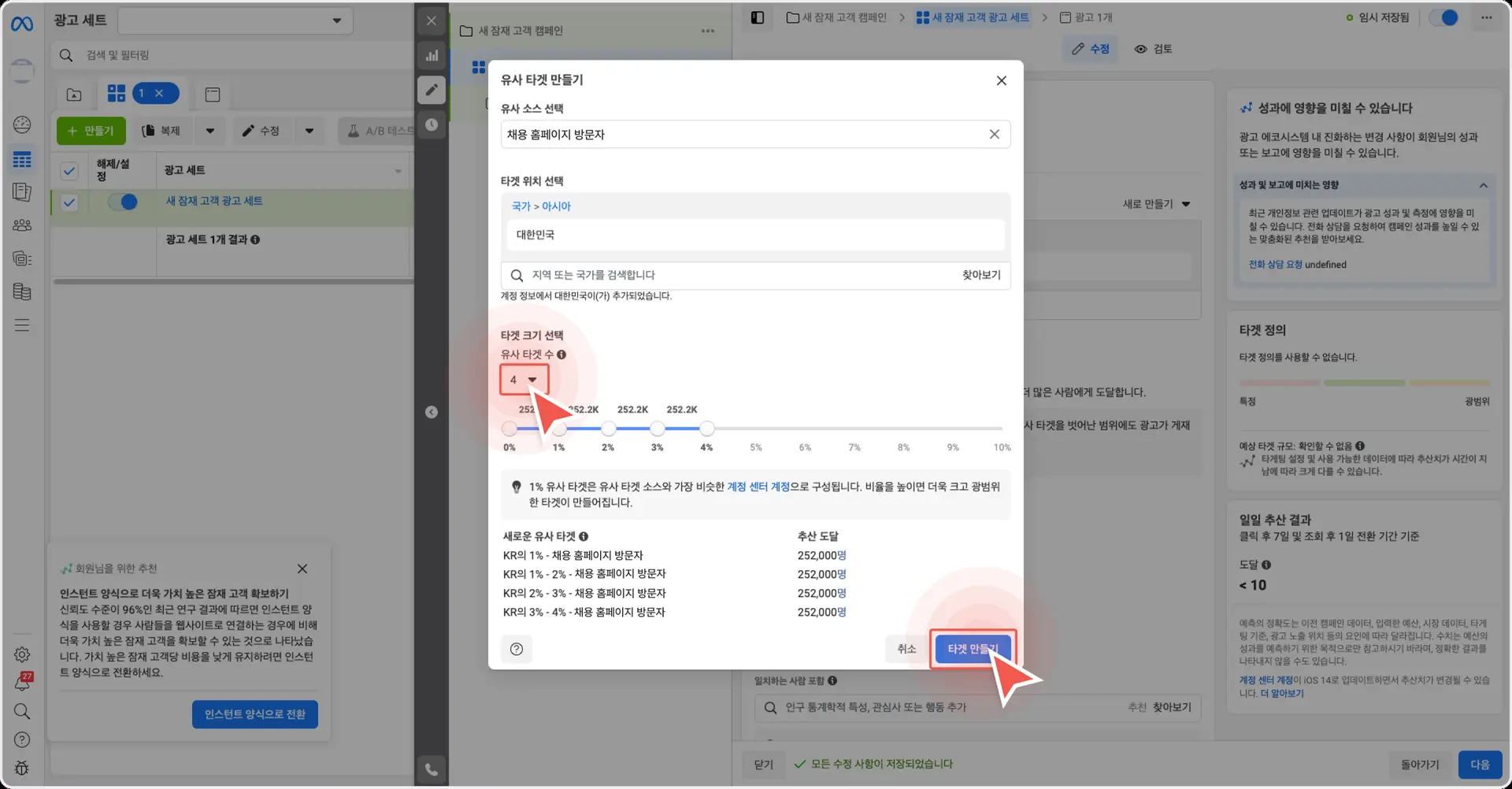Select the 수정 tab
This screenshot has width=1512, height=789.
coord(1091,49)
